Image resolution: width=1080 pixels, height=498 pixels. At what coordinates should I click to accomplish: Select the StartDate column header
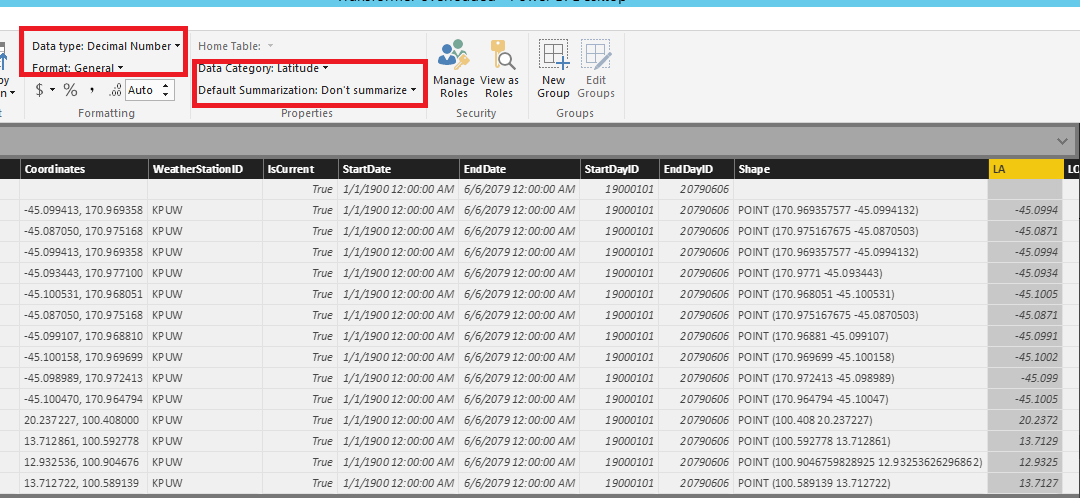tap(399, 169)
